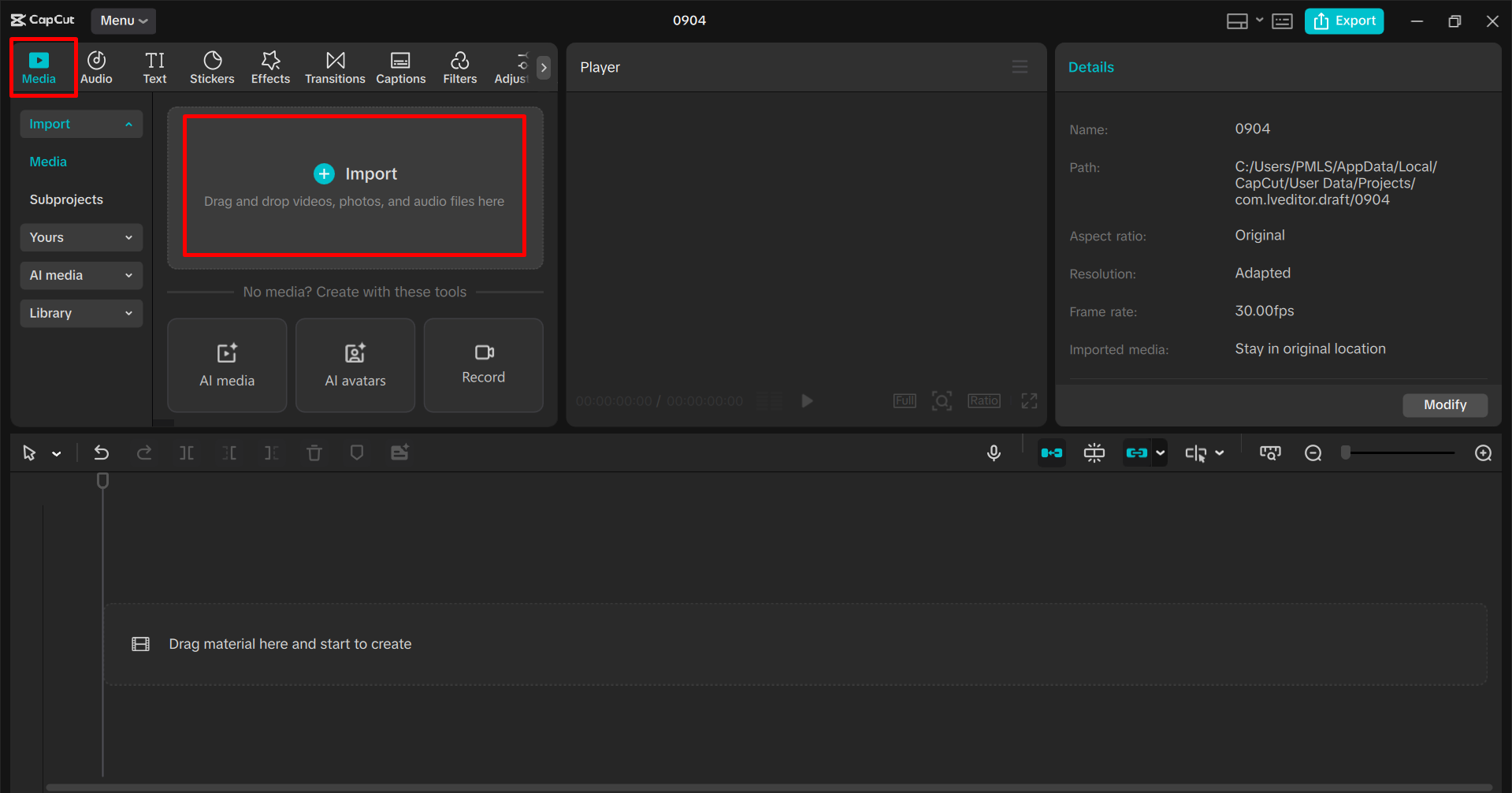Viewport: 1512px width, 793px height.
Task: Open the keyboard shortcuts icon
Action: click(x=1282, y=21)
